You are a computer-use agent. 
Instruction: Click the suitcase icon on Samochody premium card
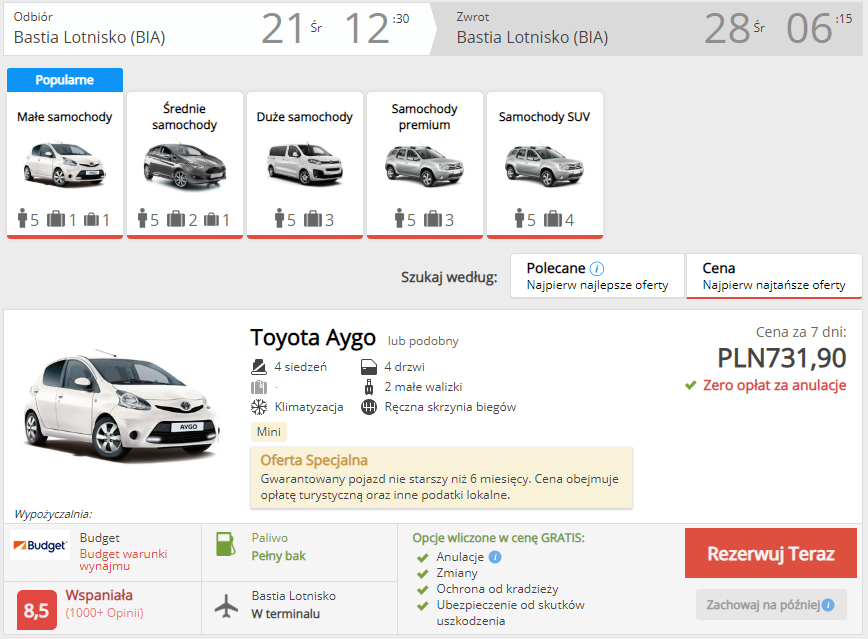pyautogui.click(x=433, y=219)
